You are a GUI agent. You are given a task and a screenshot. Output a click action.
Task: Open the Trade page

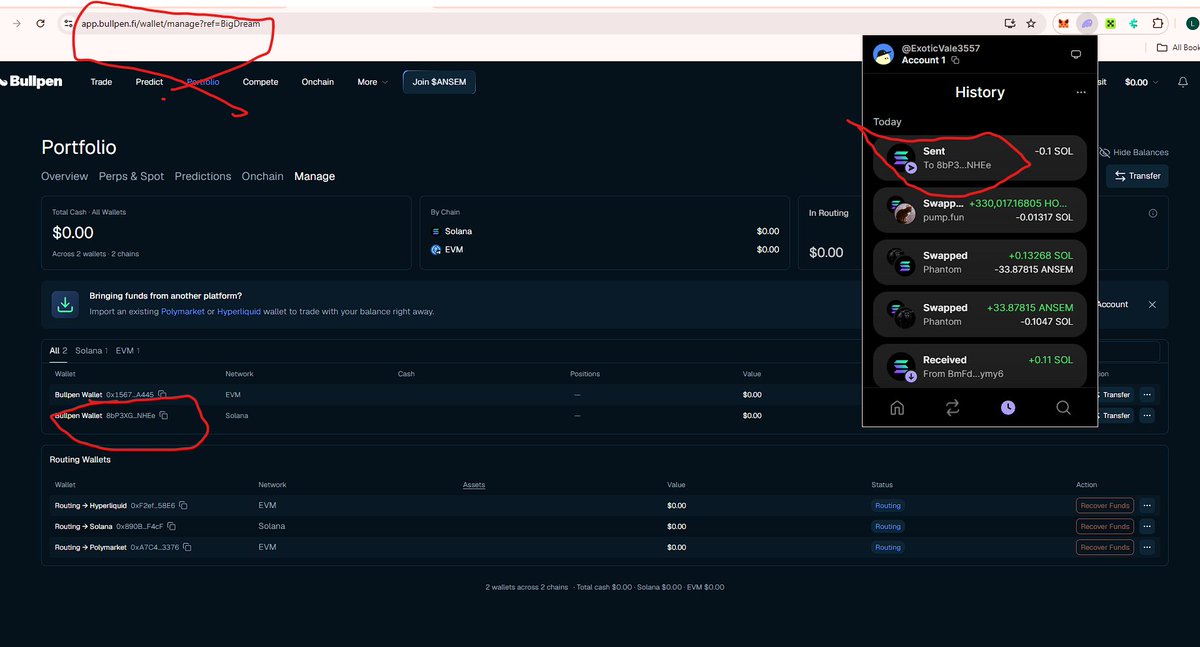point(101,82)
